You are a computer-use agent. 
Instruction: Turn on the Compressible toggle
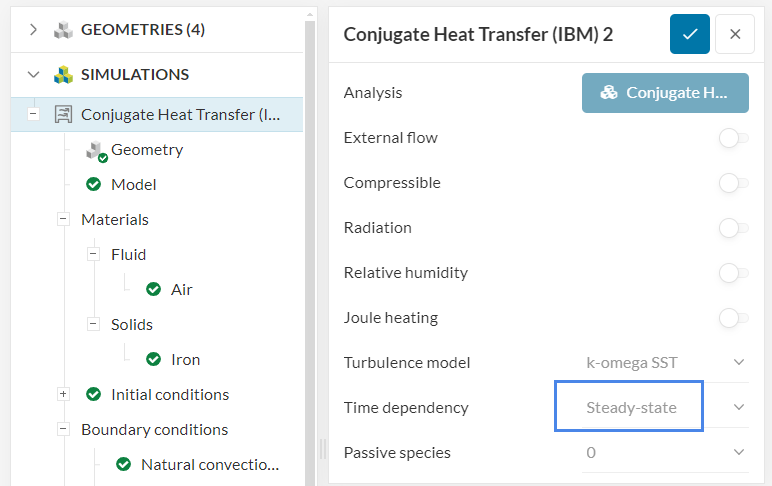(733, 183)
